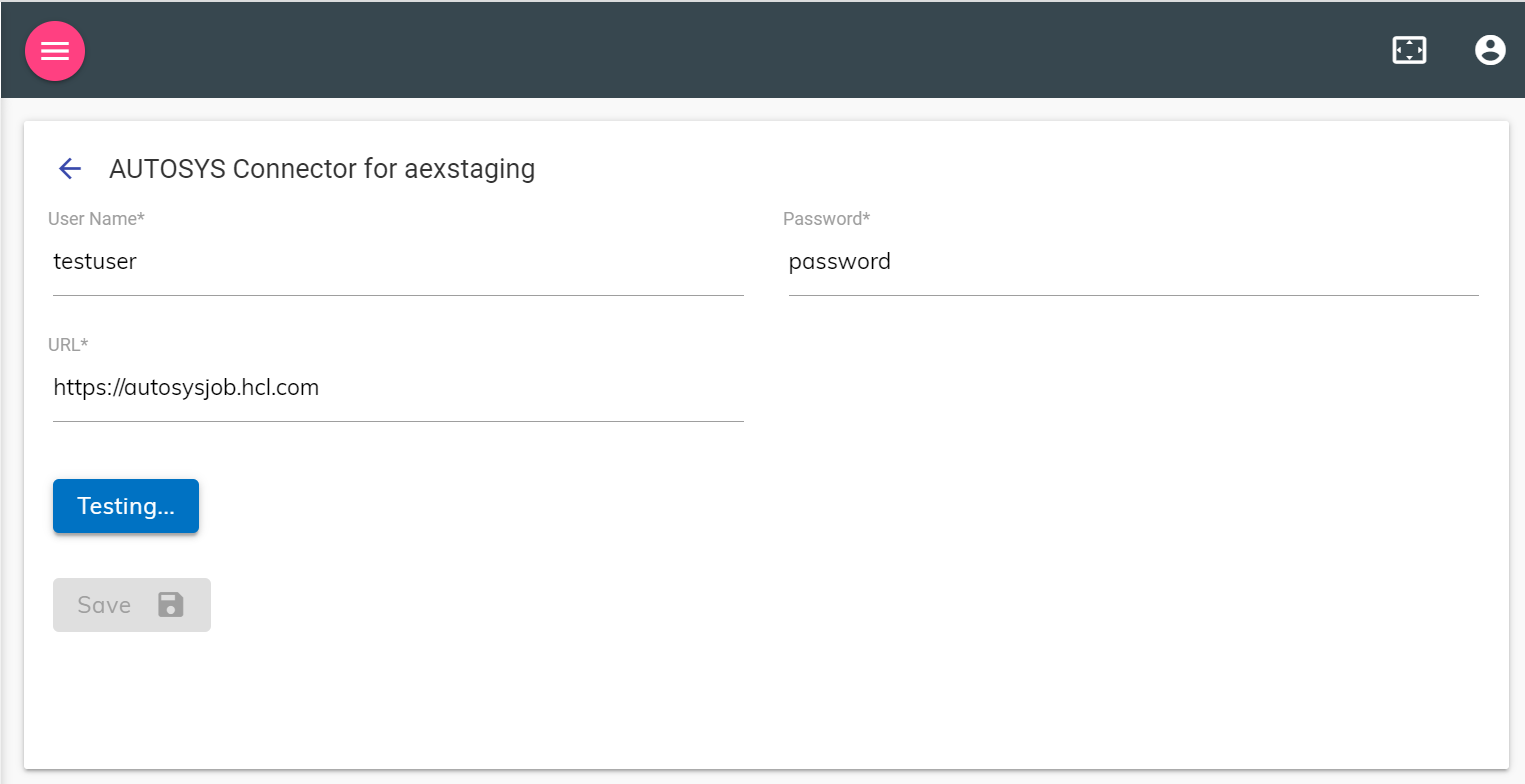Click the AUTOSYS Connector for aexstaging heading
Viewport: 1525px width, 784px height.
point(322,168)
